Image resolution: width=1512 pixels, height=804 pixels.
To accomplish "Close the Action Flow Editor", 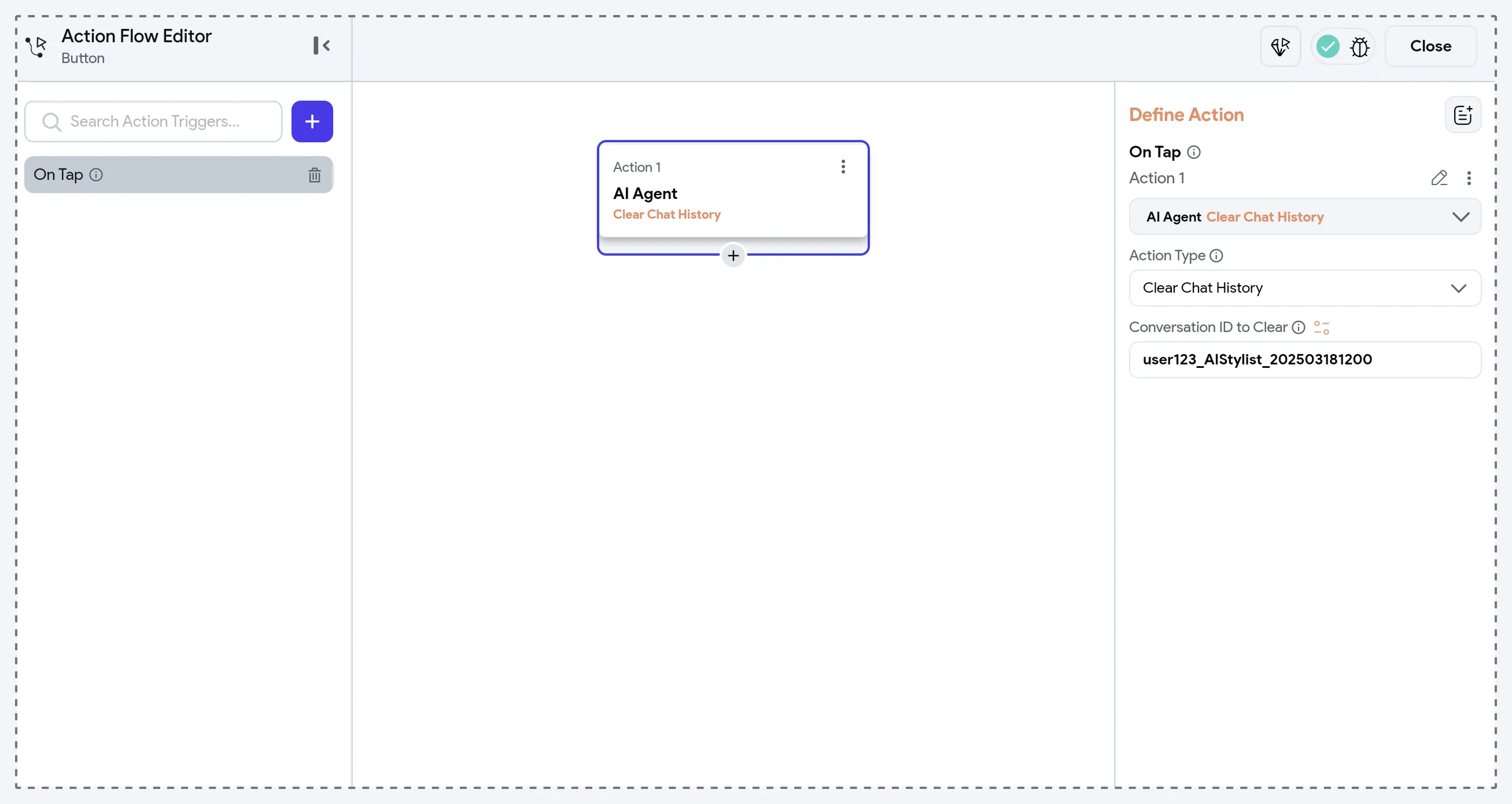I will (1430, 46).
